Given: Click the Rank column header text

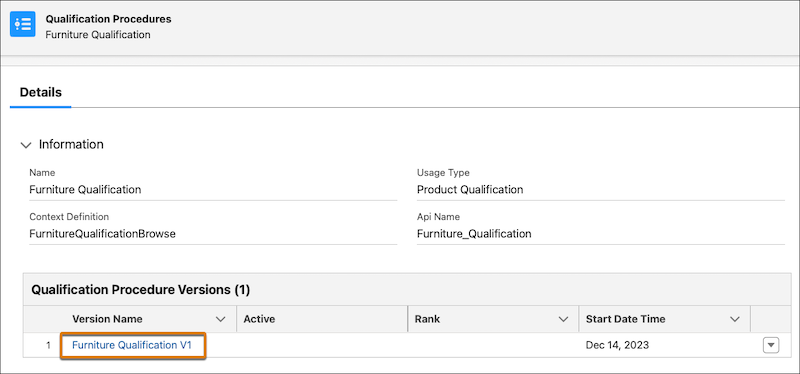Looking at the screenshot, I should tap(427, 319).
